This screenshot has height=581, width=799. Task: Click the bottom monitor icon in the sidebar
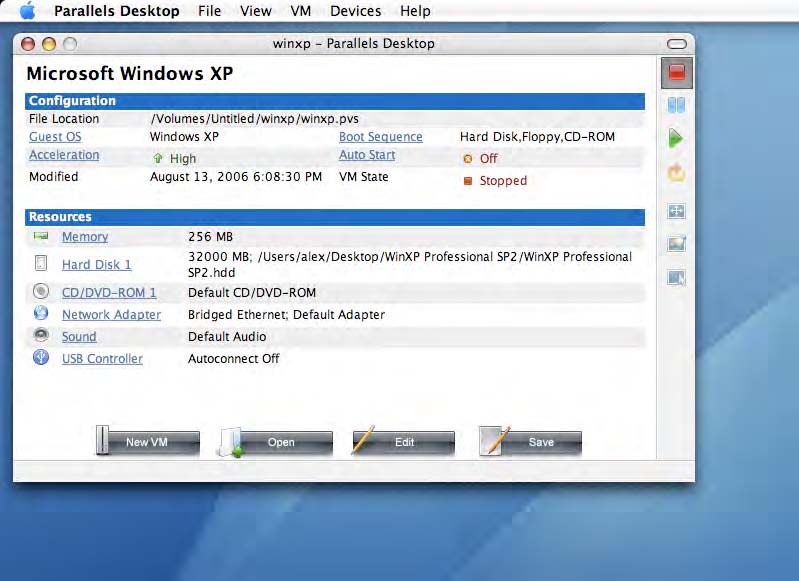(x=676, y=278)
